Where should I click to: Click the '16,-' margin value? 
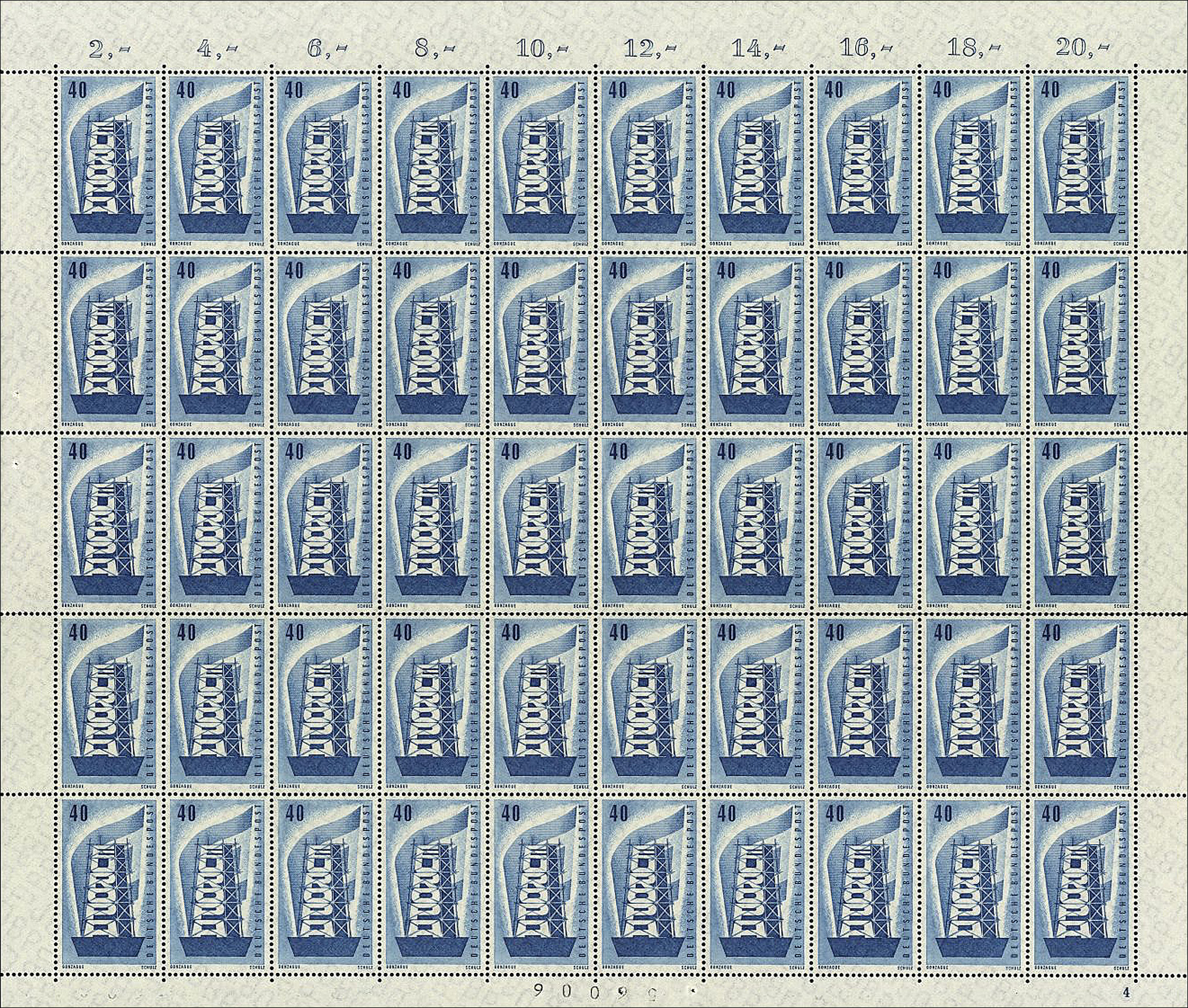tap(866, 49)
